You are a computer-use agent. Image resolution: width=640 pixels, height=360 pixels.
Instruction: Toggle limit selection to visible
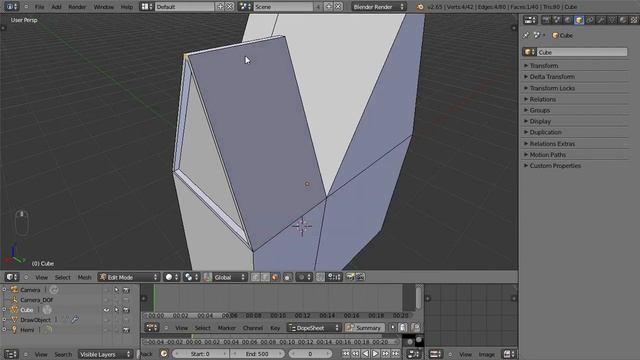pyautogui.click(x=288, y=277)
